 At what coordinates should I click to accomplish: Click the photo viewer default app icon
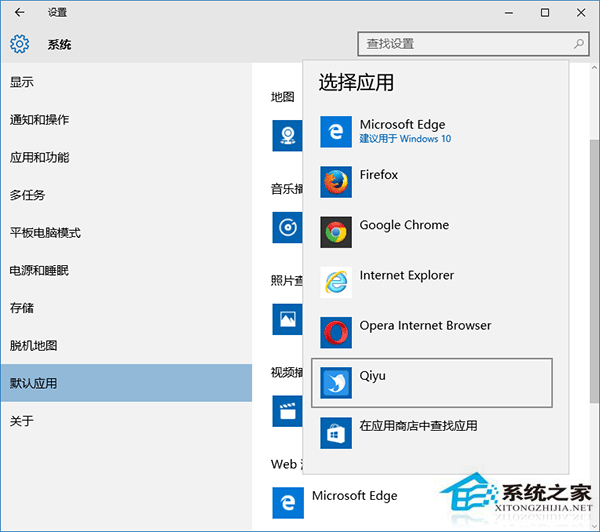click(287, 319)
